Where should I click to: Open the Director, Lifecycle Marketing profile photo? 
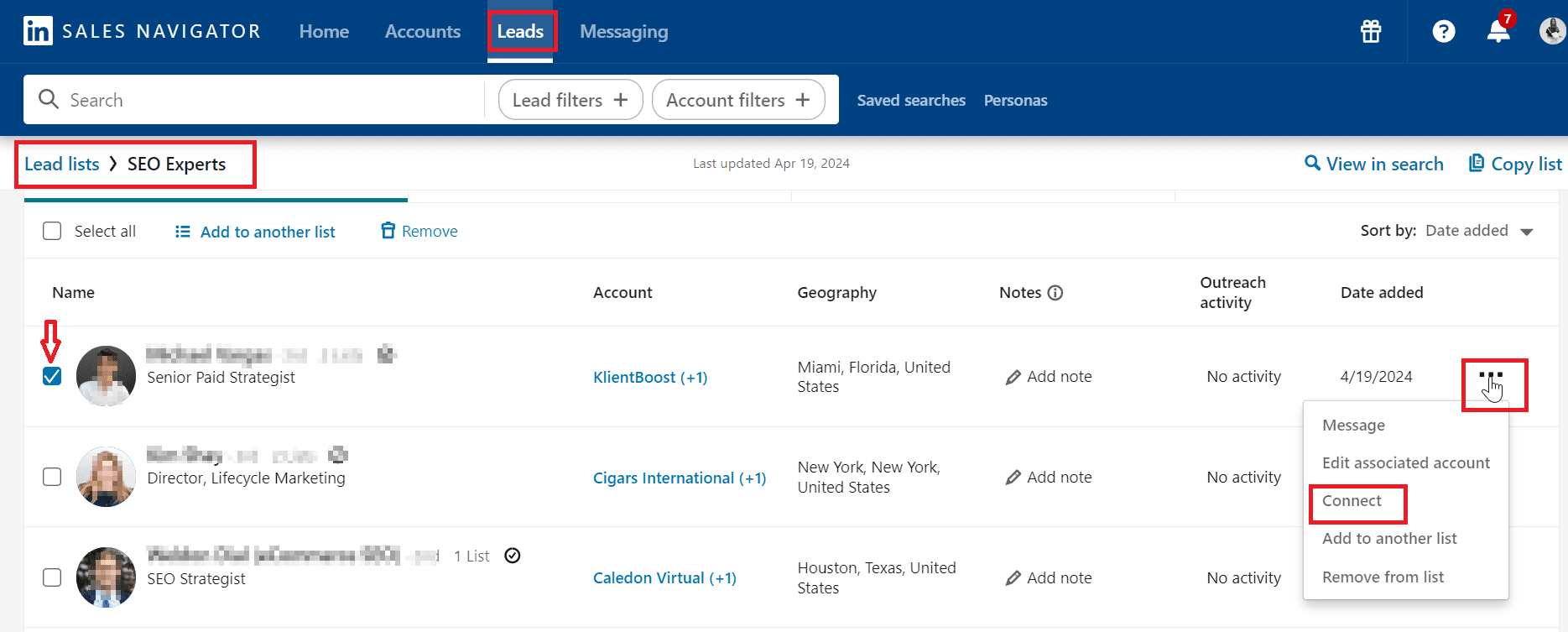[106, 477]
